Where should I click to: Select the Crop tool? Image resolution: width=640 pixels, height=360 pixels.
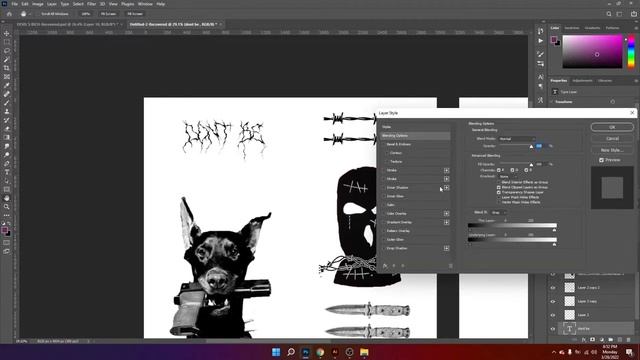click(x=7, y=68)
